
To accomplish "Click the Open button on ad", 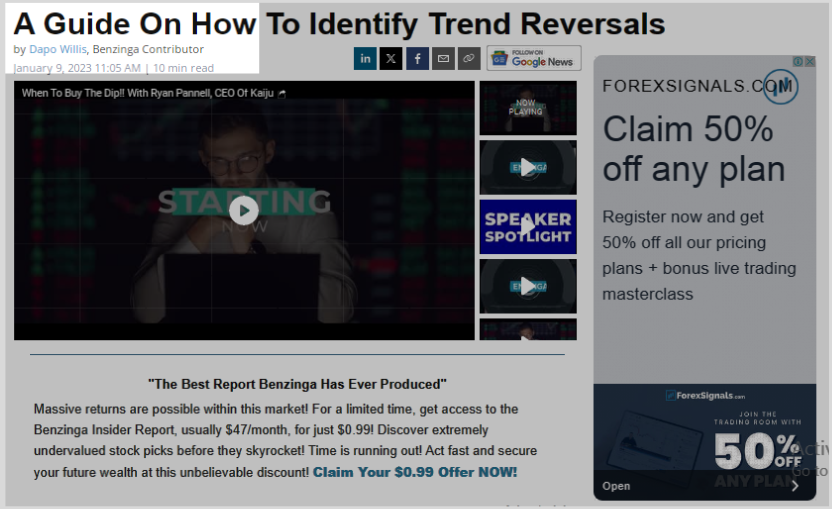I will tap(616, 486).
